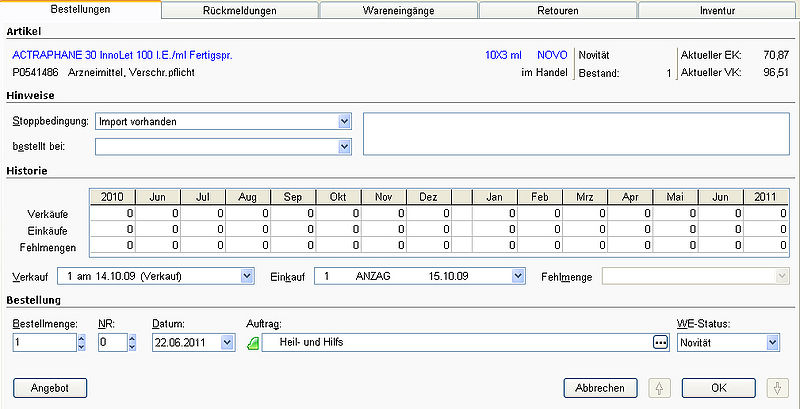800x409 pixels.
Task: Click the 'im Handel' status text
Action: click(x=544, y=73)
